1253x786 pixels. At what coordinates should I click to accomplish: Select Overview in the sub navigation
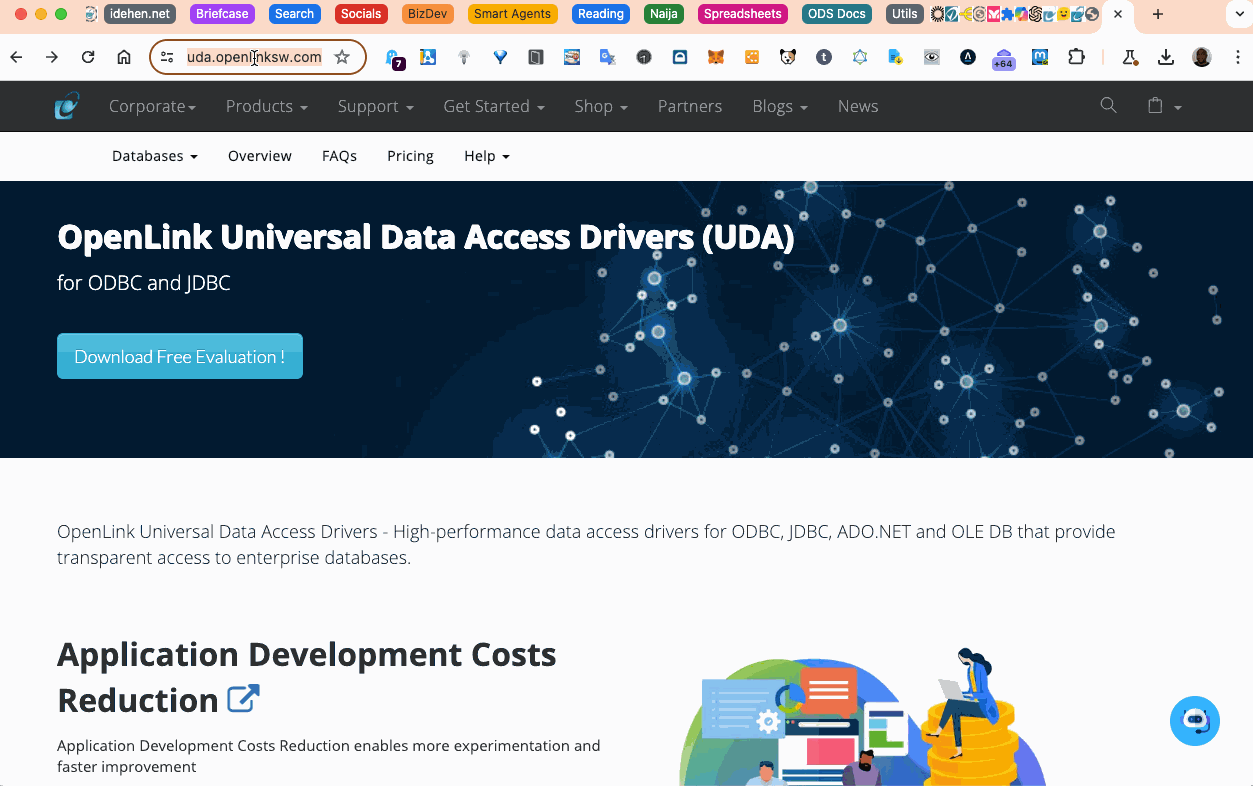[x=260, y=156]
